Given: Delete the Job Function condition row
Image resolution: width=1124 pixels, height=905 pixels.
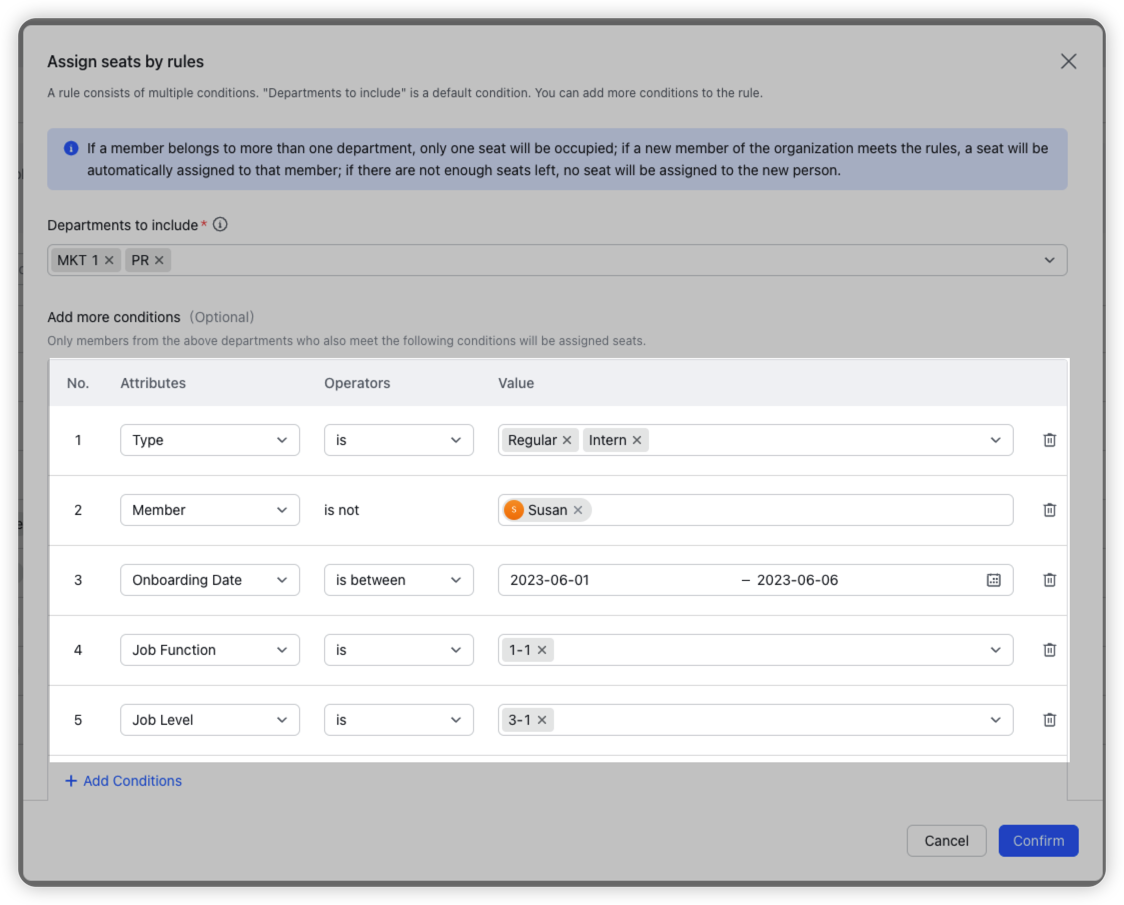Looking at the screenshot, I should [1049, 650].
